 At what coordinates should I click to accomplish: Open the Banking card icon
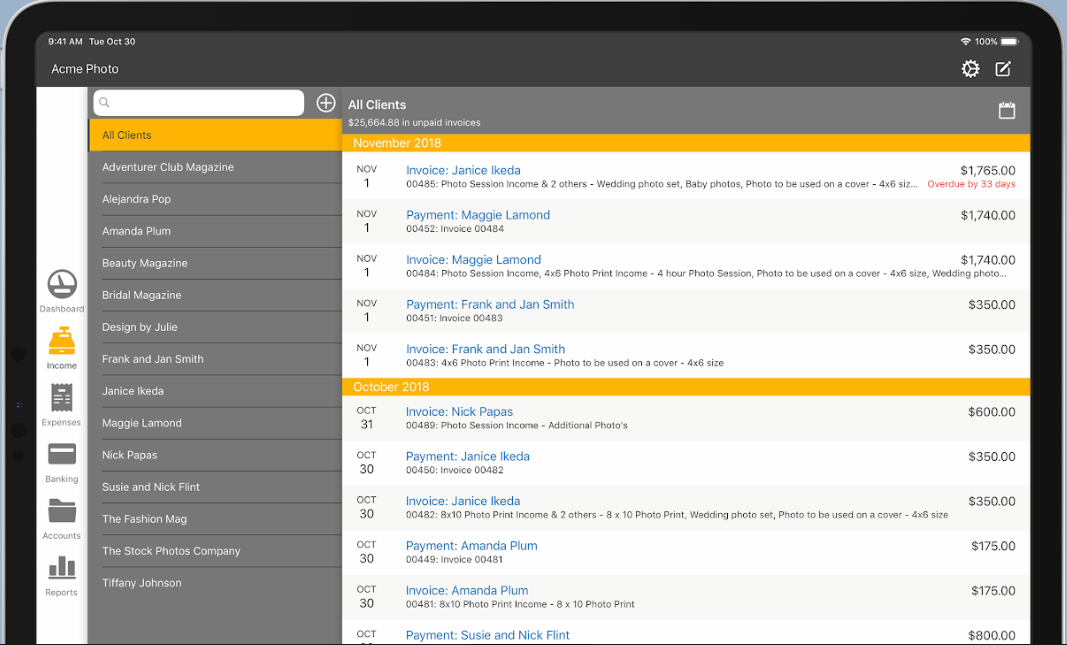tap(61, 456)
